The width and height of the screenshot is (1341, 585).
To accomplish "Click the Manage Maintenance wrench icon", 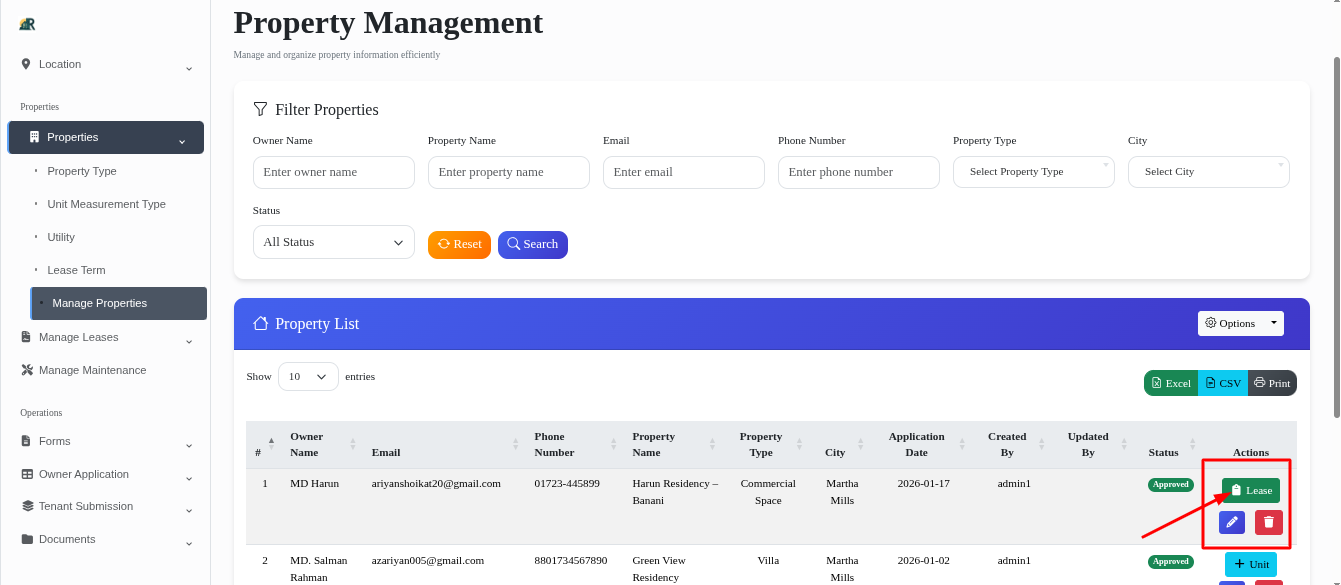I will tap(26, 369).
